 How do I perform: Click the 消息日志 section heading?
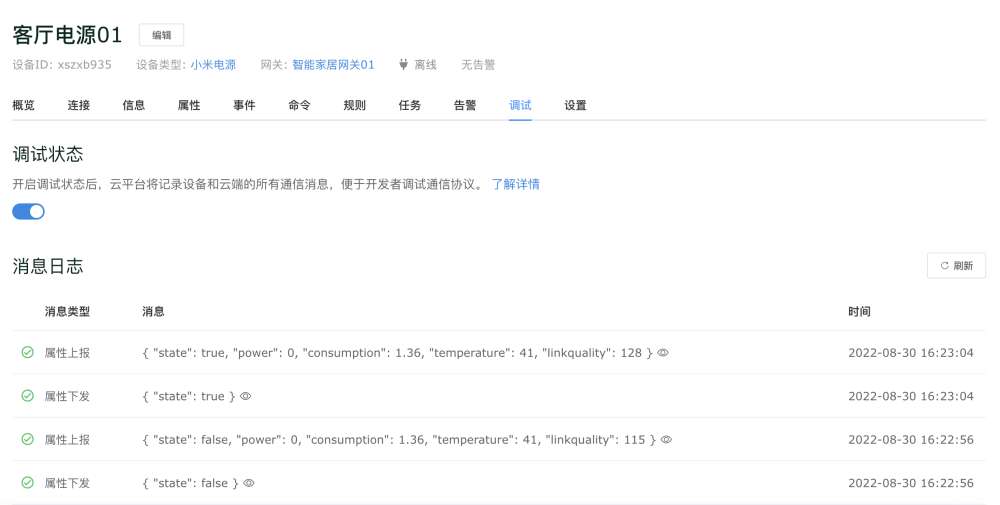pos(48,266)
